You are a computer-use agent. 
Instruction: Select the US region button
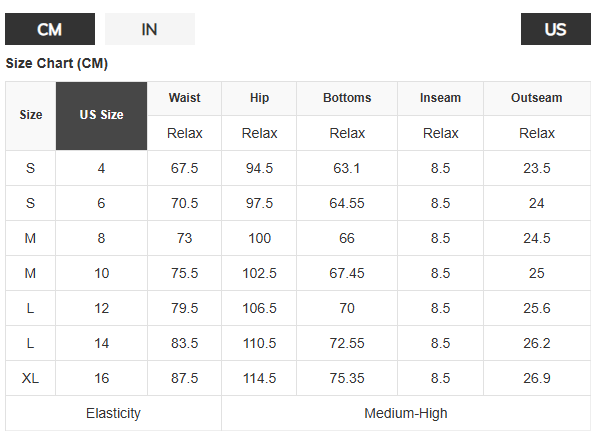556,29
